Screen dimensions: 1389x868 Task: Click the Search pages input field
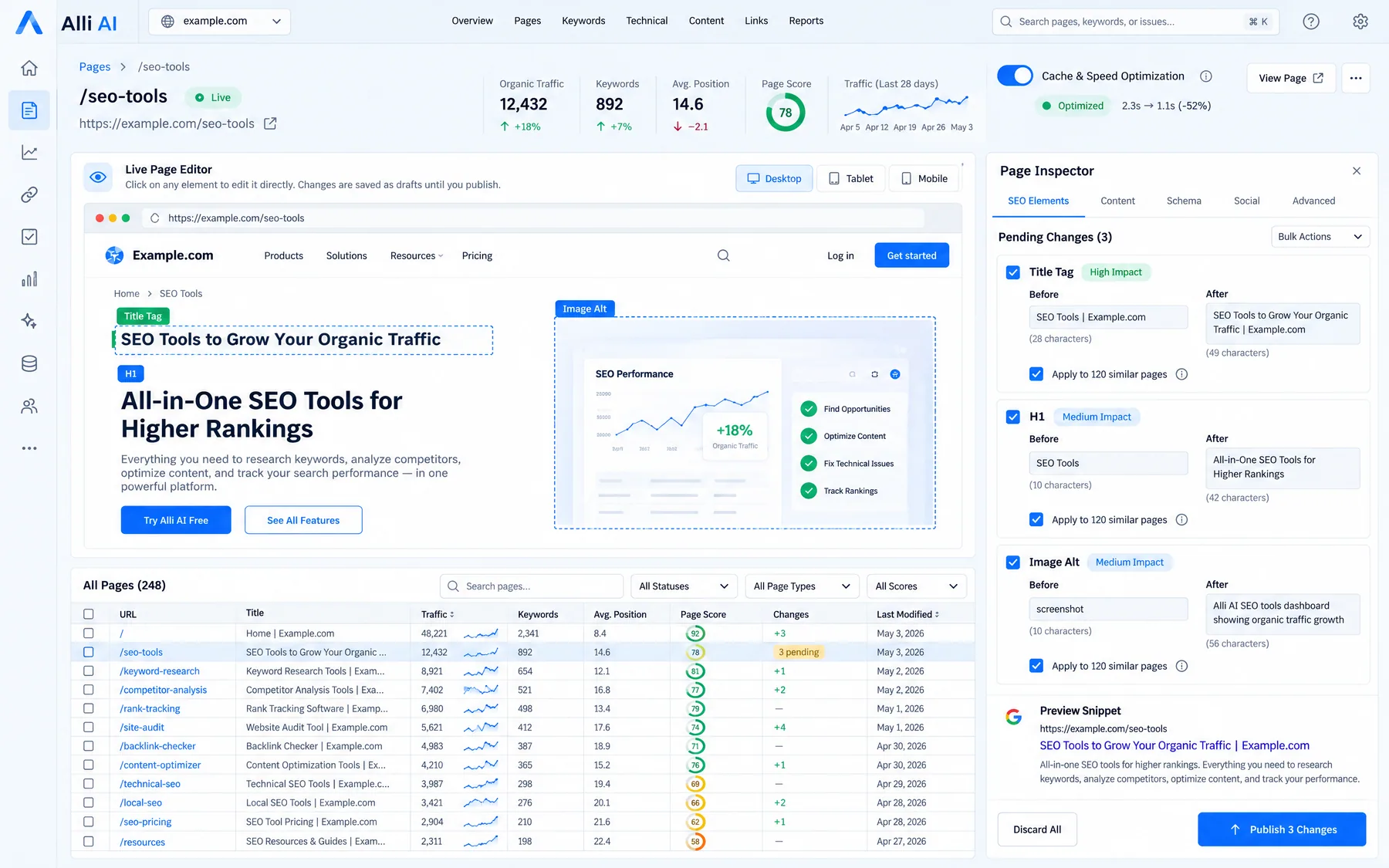click(531, 586)
